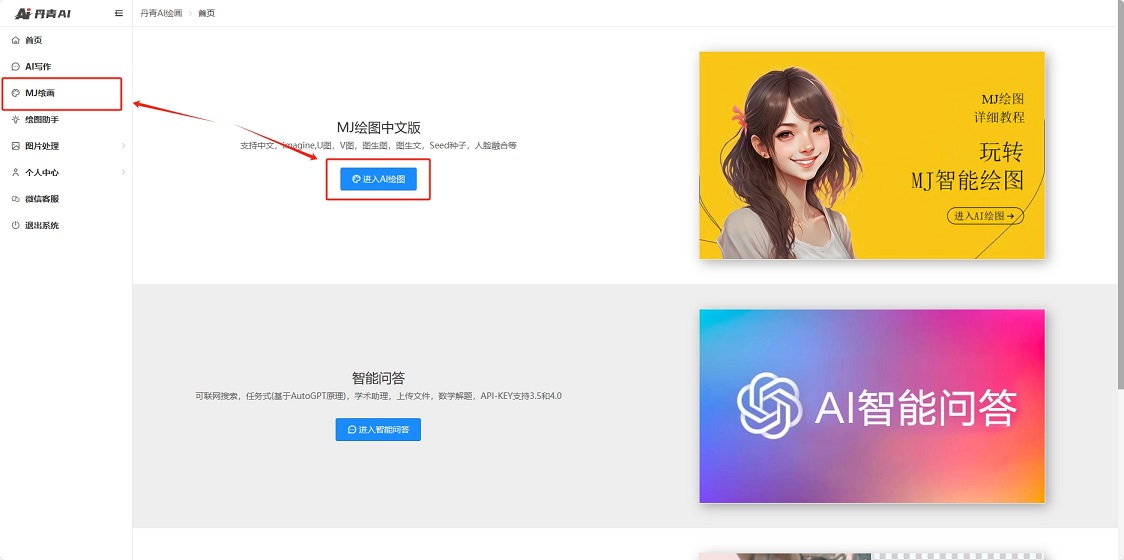The width and height of the screenshot is (1124, 560).
Task: Click the 绘图助手 lightbulb icon
Action: click(15, 120)
